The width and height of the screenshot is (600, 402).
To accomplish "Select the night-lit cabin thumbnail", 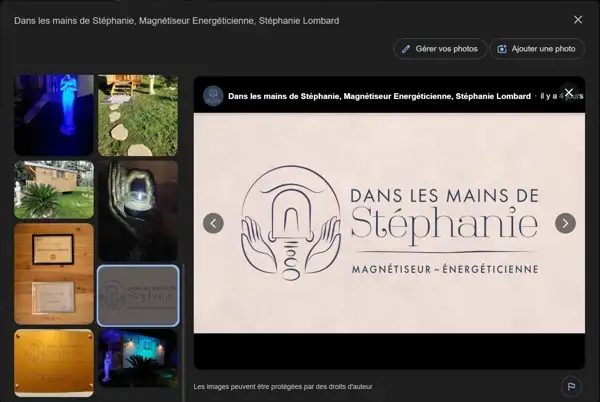I will tap(138, 358).
